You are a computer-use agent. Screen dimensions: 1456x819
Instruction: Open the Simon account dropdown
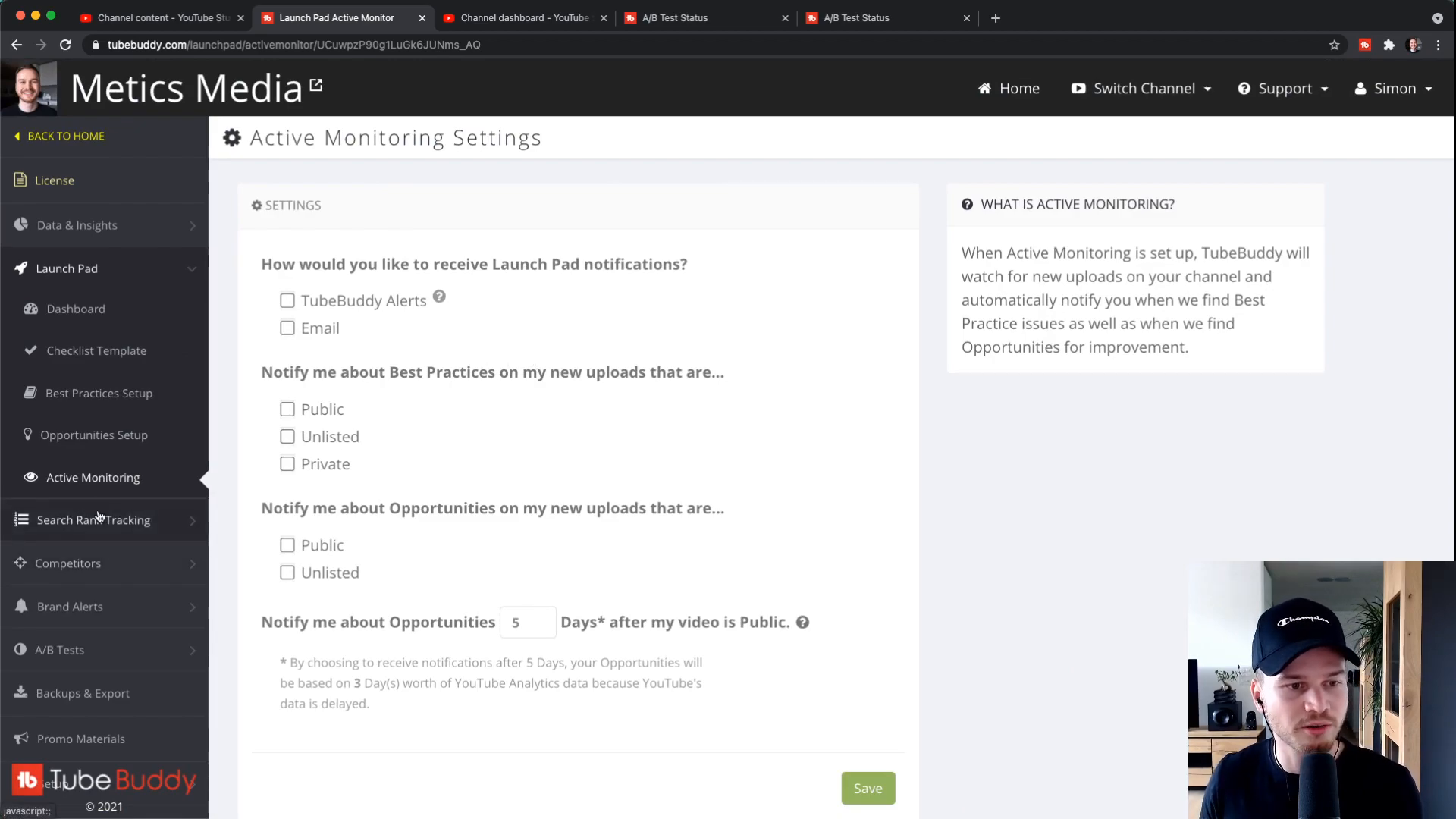coord(1394,88)
